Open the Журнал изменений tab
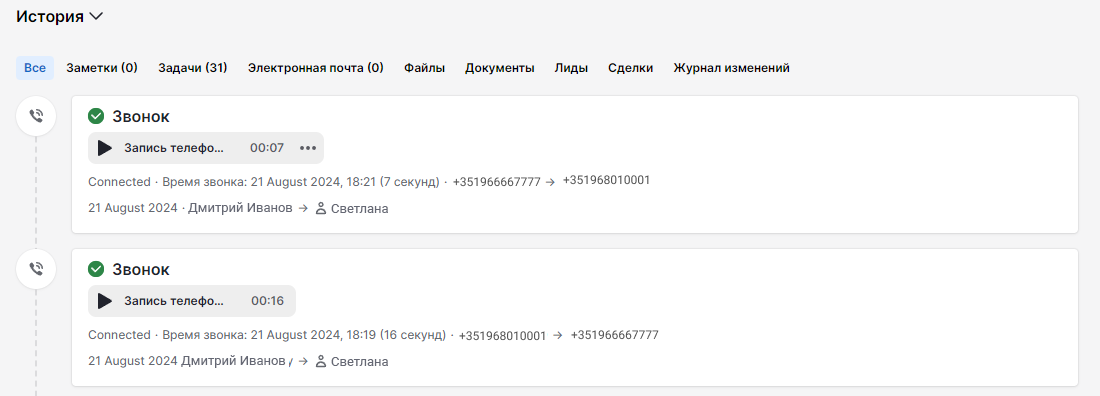This screenshot has width=1100, height=396. coord(732,68)
